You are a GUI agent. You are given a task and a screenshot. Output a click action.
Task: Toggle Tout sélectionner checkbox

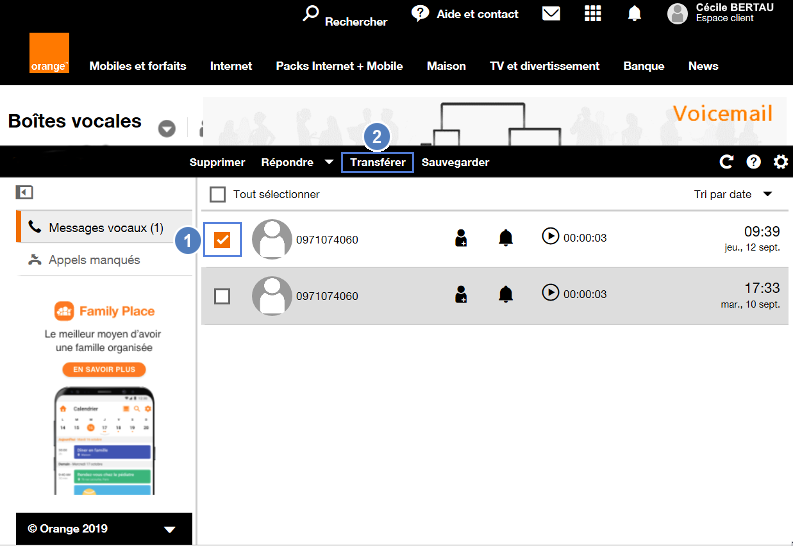[217, 195]
